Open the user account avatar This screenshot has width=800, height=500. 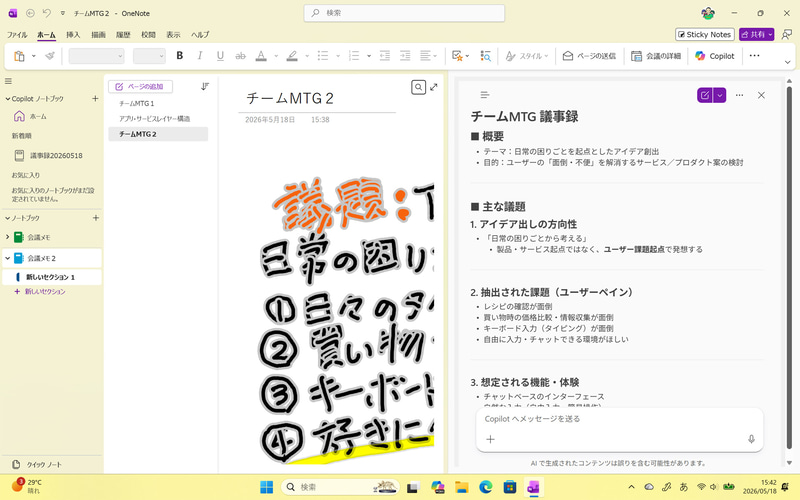[x=707, y=13]
